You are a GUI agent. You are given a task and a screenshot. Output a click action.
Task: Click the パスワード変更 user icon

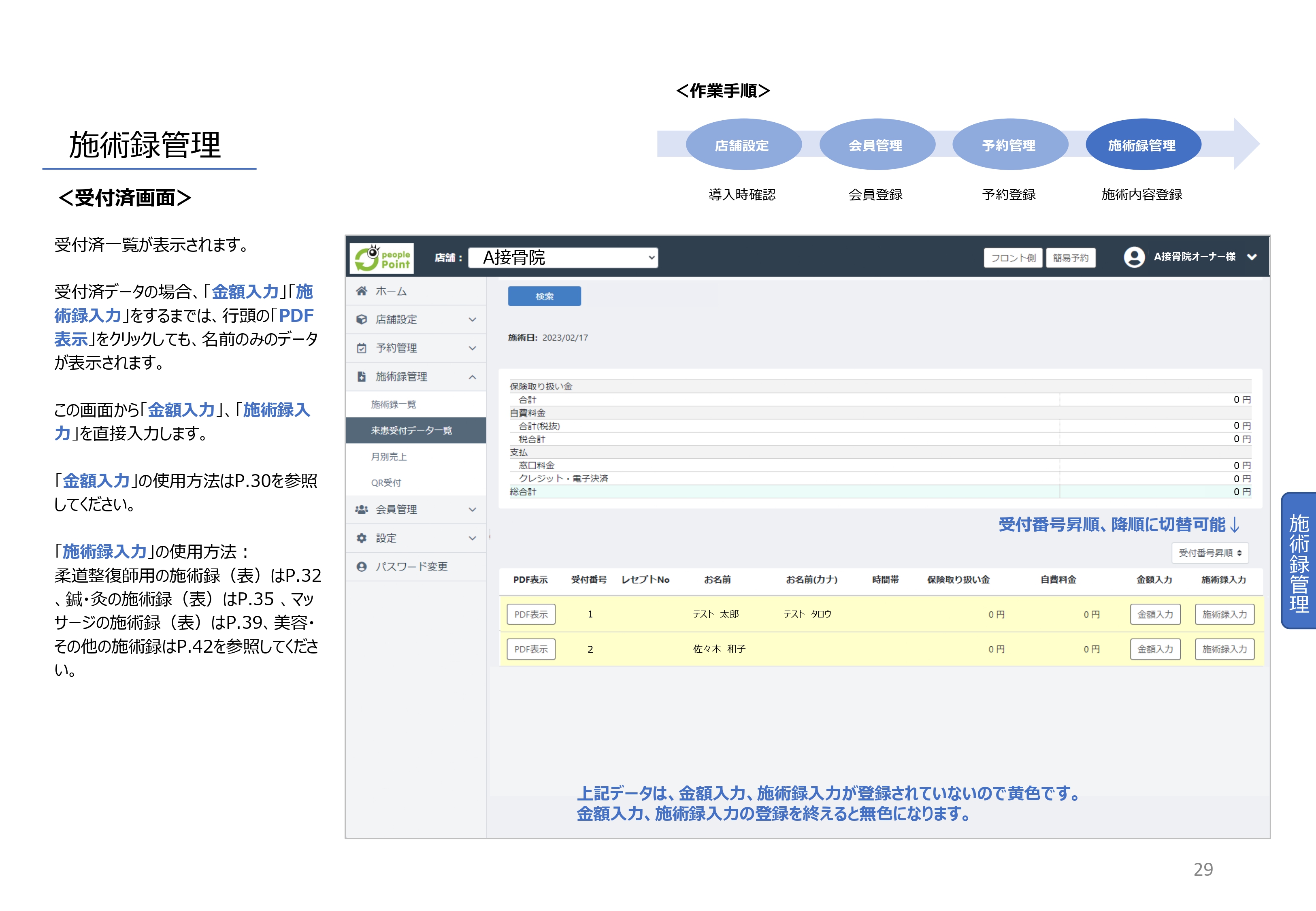point(361,566)
